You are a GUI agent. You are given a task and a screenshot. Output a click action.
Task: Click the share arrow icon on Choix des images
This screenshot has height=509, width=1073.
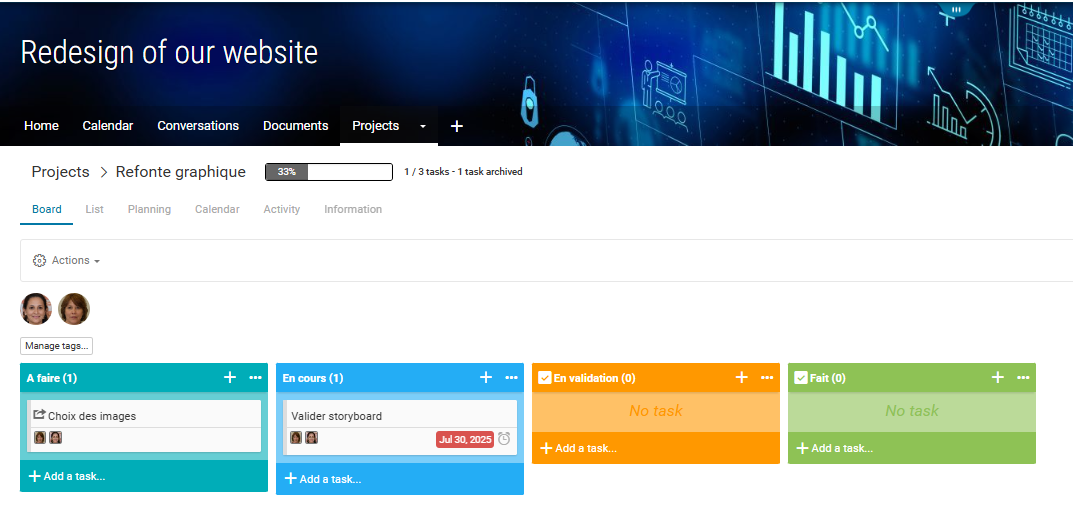click(39, 415)
